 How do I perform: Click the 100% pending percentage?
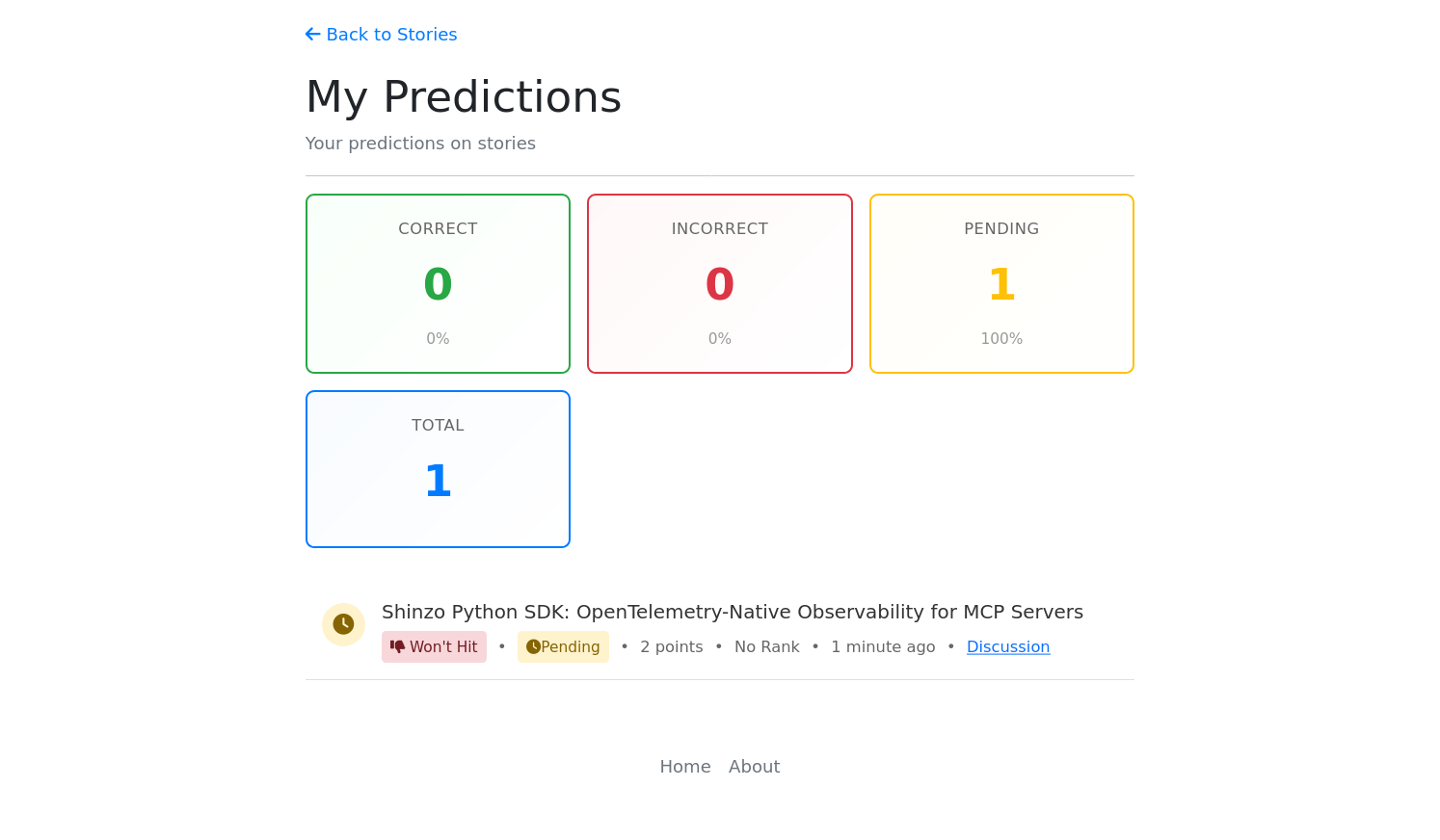pyautogui.click(x=1001, y=338)
